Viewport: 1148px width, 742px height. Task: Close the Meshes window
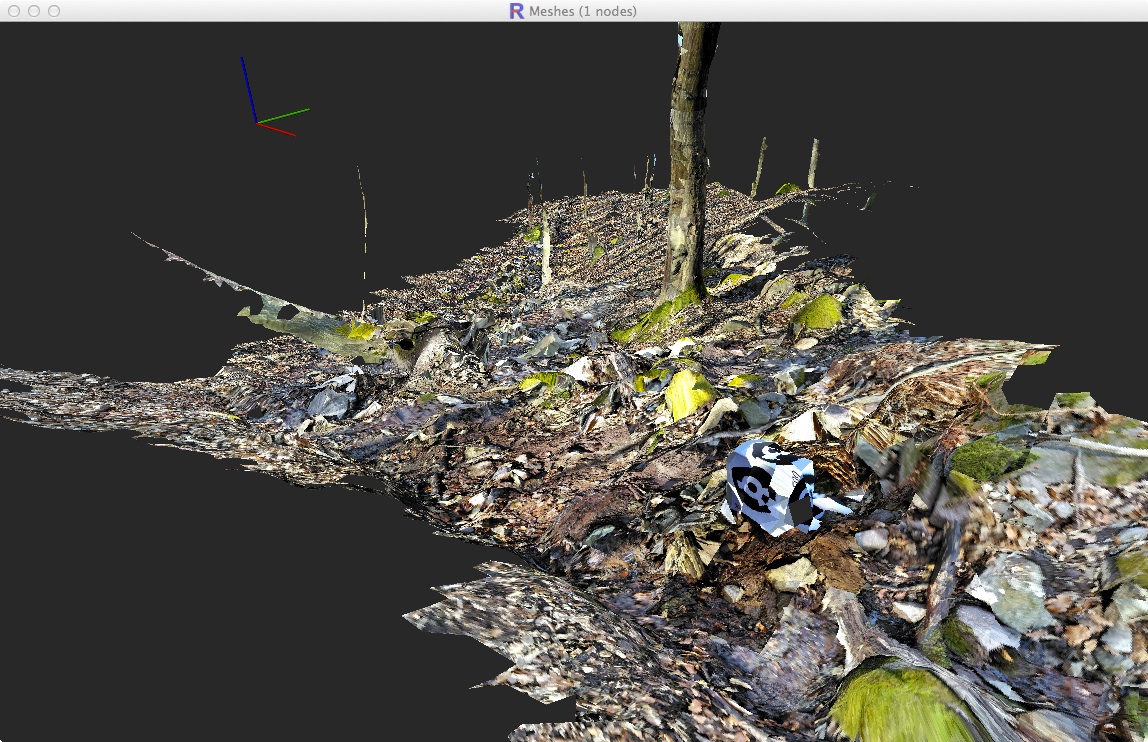click(x=14, y=11)
